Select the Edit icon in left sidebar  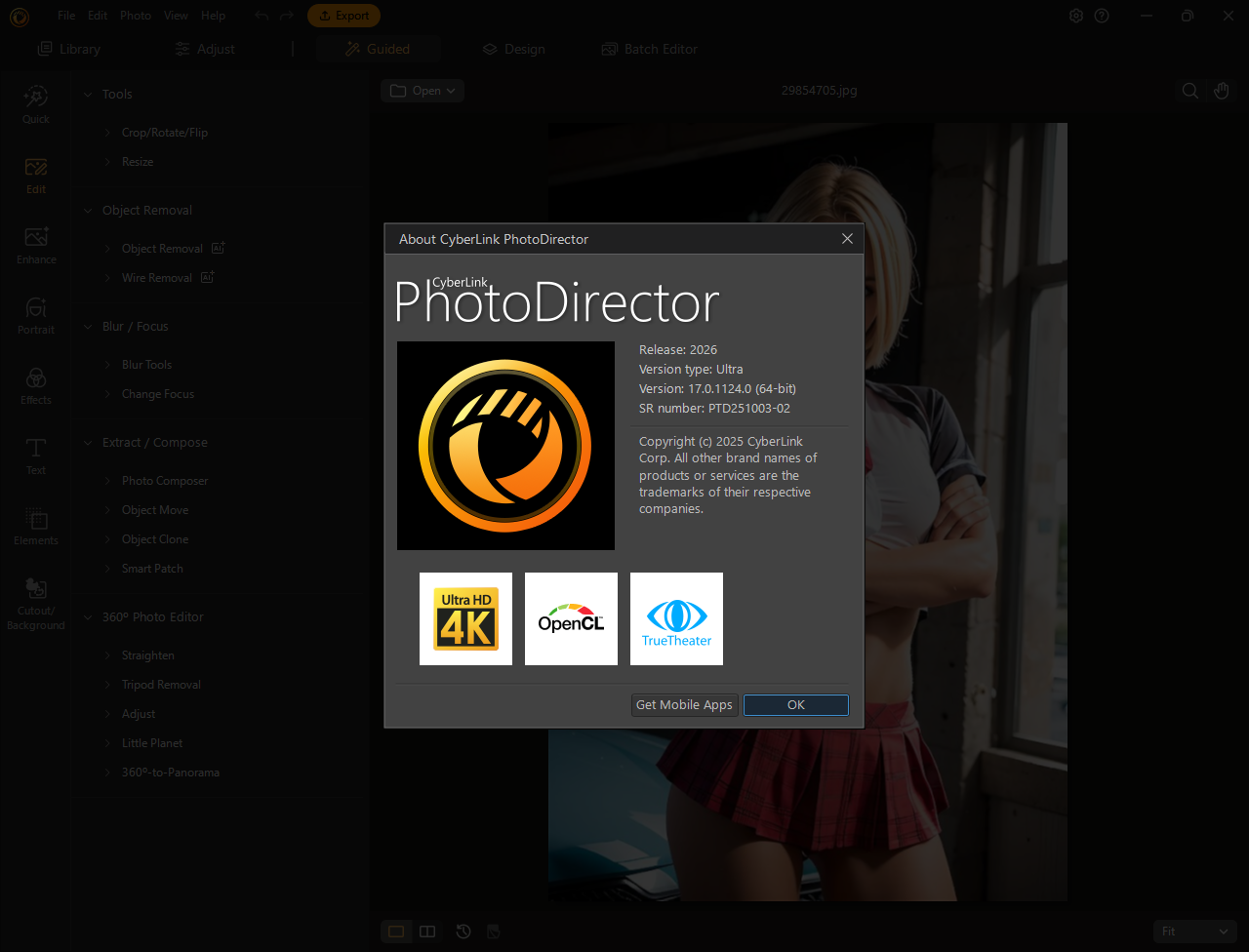pos(36,175)
